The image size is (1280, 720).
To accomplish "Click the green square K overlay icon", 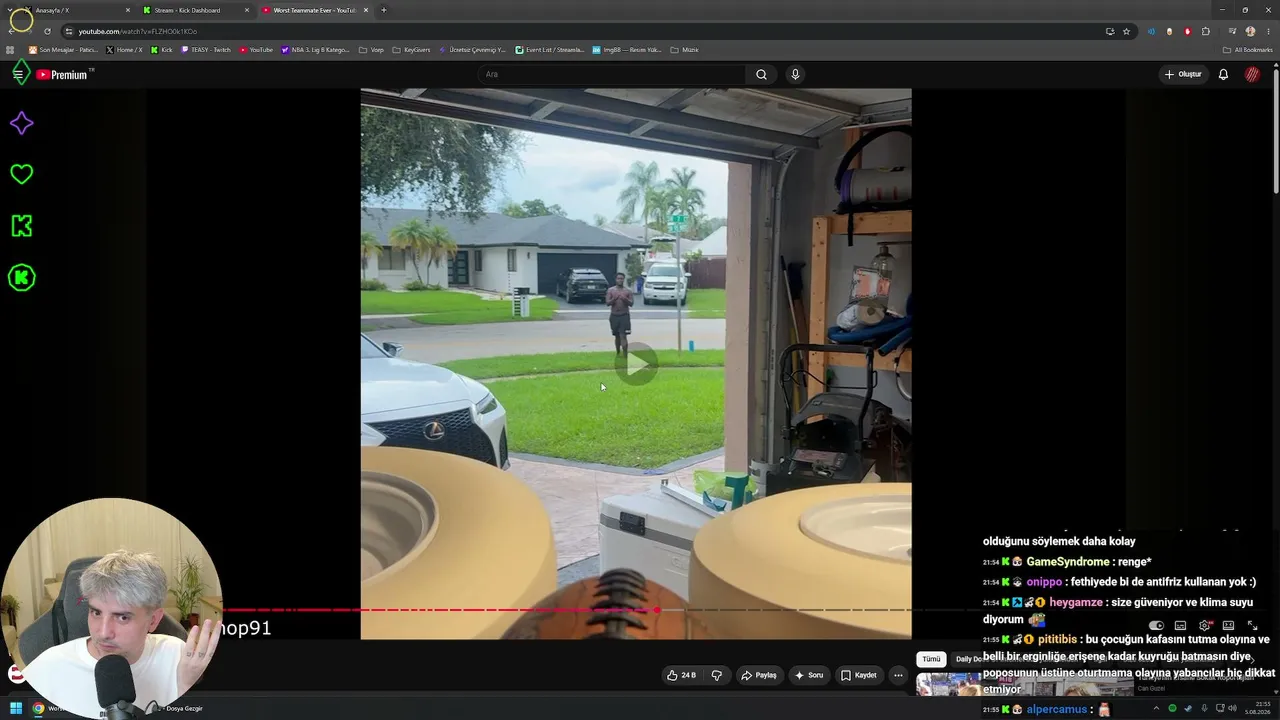I will pos(21,226).
